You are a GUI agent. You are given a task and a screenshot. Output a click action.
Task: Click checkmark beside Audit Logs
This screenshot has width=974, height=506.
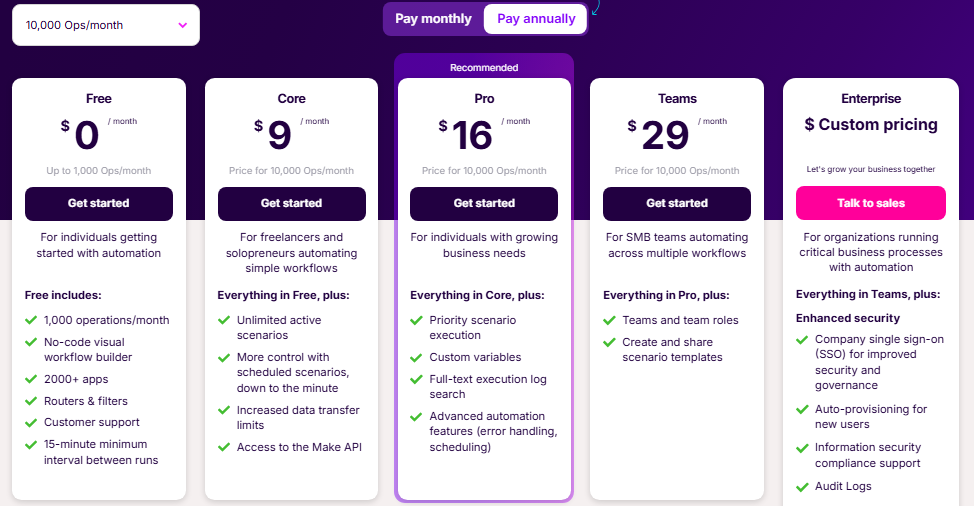coord(802,487)
